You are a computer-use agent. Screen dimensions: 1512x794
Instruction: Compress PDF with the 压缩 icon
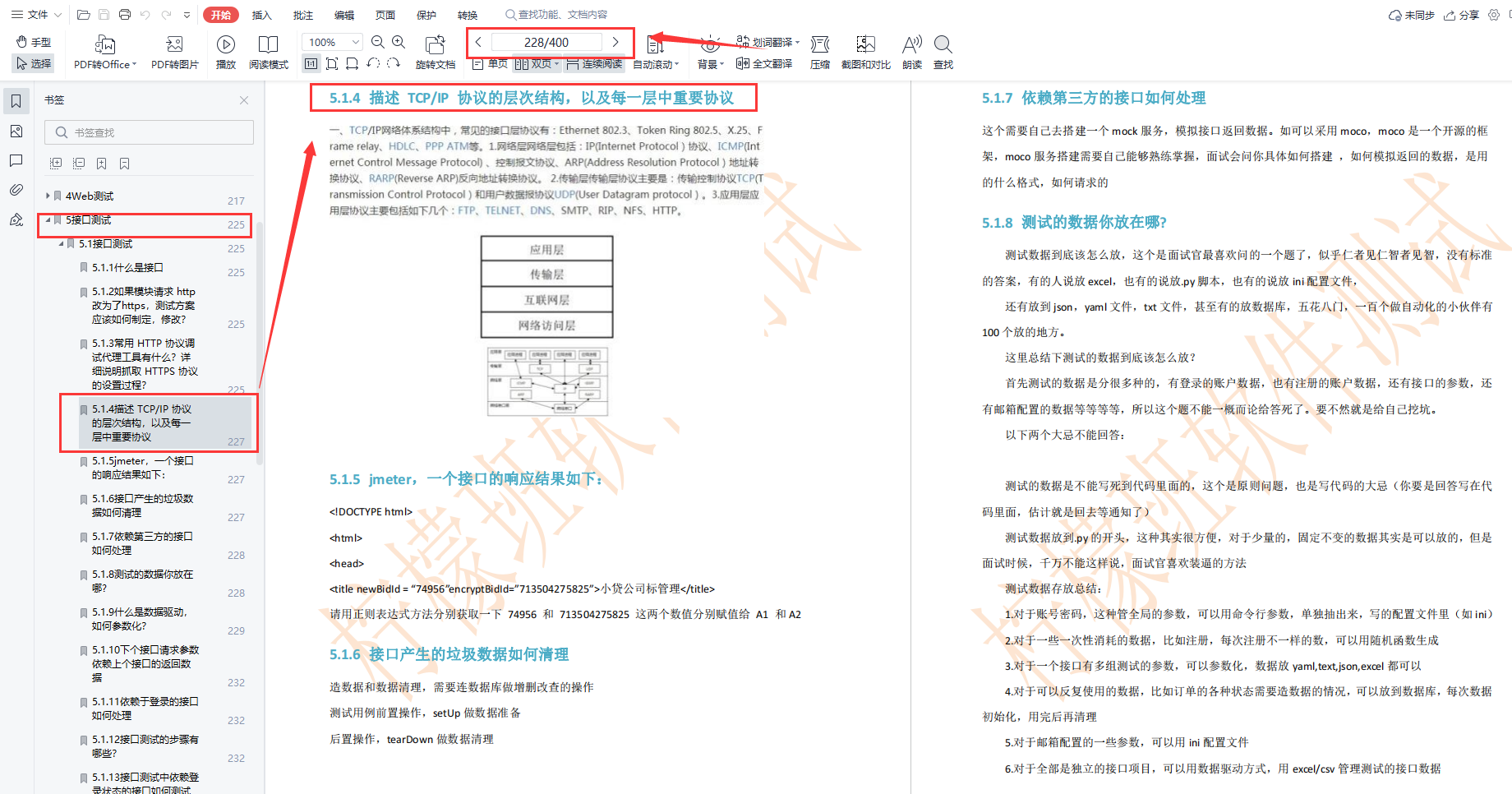click(820, 53)
